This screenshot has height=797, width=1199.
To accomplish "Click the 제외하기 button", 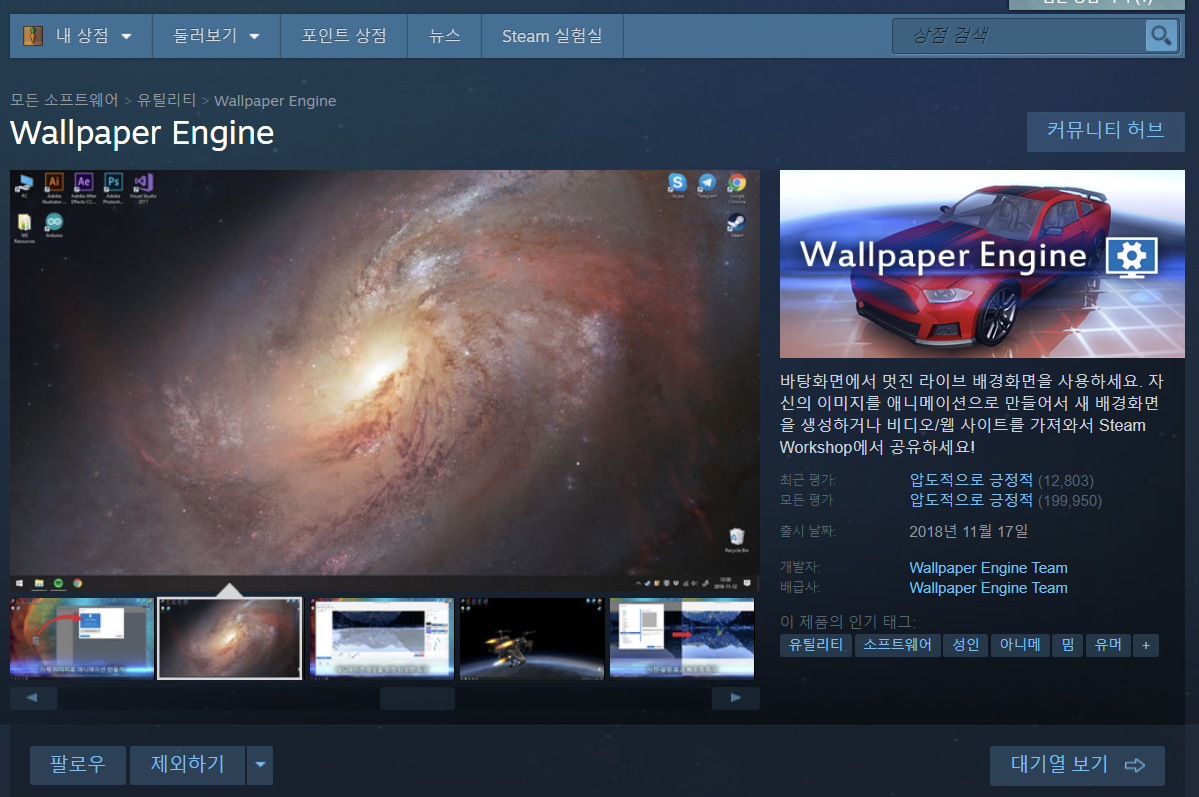I will point(187,765).
